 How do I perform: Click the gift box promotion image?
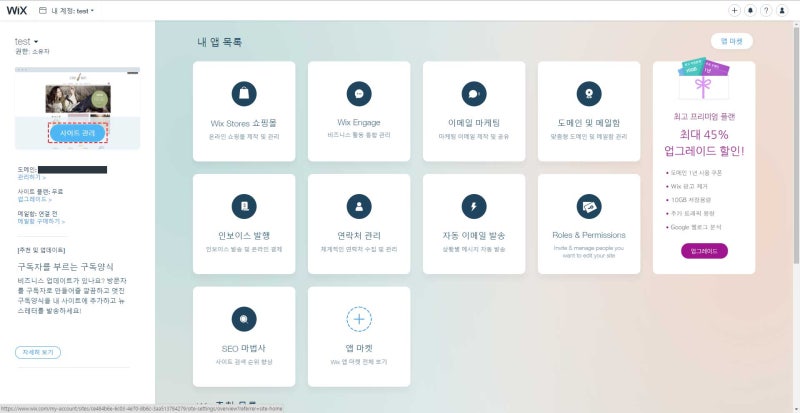(x=704, y=79)
